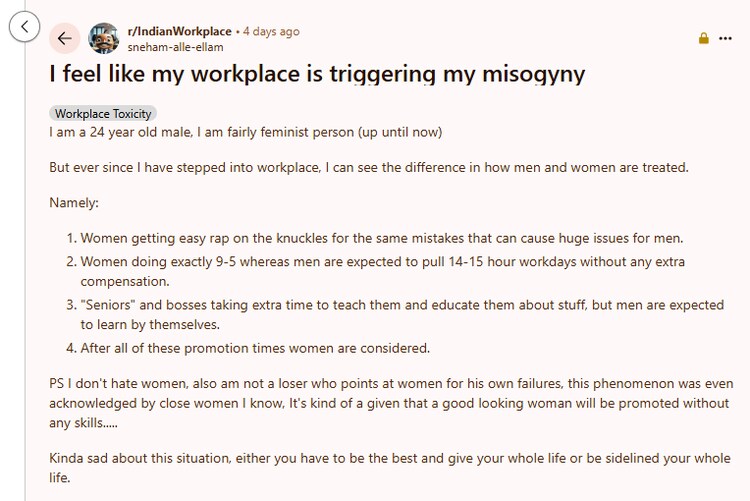Click the "Namely:" text line
The image size is (750, 501).
pyautogui.click(x=74, y=202)
